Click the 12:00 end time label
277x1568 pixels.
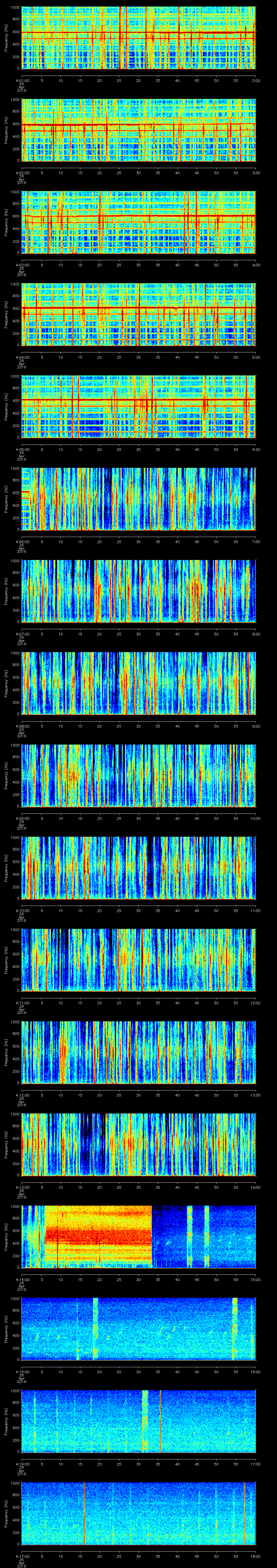pyautogui.click(x=255, y=1003)
